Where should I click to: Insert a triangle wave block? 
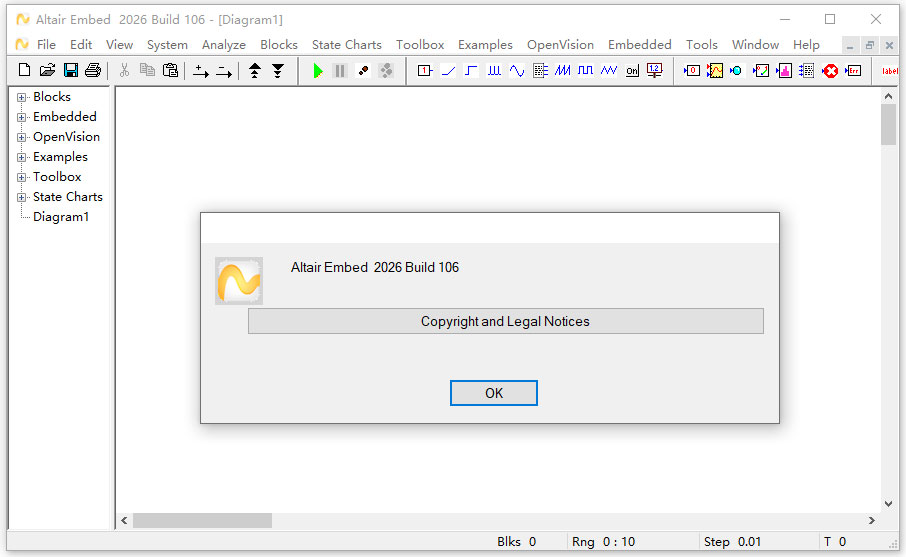pos(608,70)
